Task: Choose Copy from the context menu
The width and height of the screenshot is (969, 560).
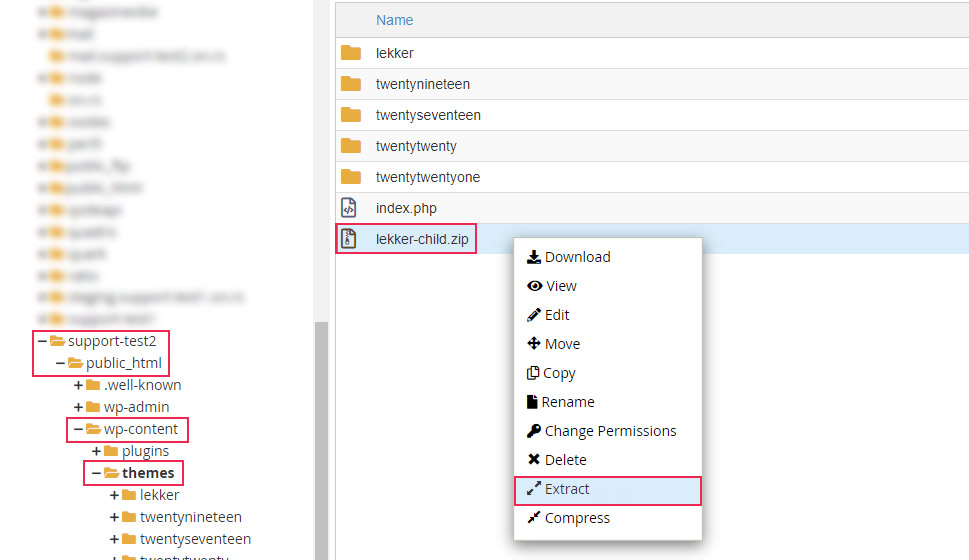Action: click(607, 373)
